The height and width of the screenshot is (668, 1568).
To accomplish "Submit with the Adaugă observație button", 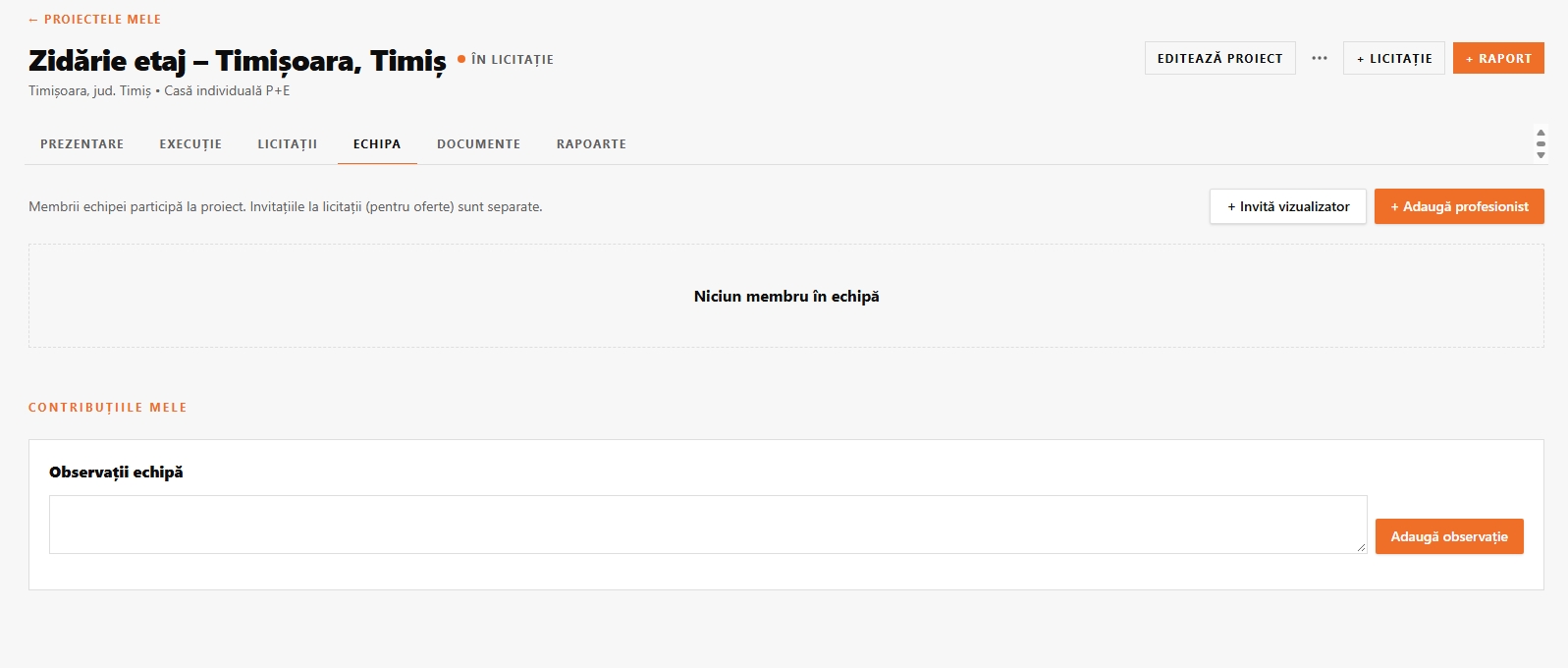I will pyautogui.click(x=1449, y=536).
